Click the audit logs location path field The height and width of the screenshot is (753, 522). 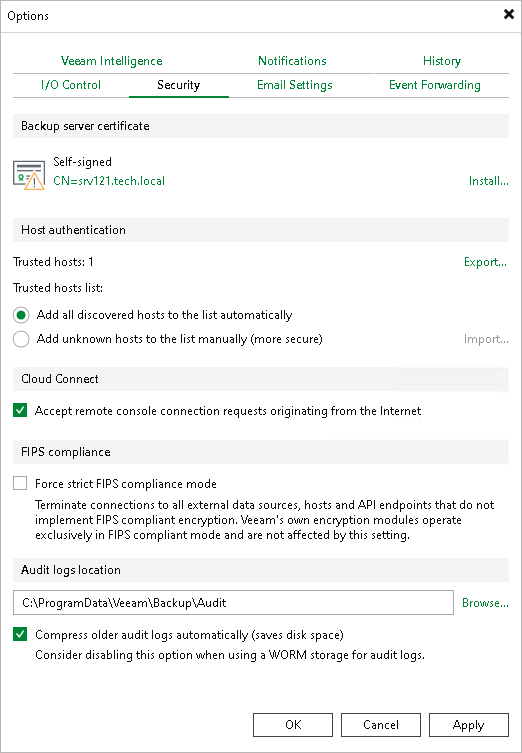point(233,603)
